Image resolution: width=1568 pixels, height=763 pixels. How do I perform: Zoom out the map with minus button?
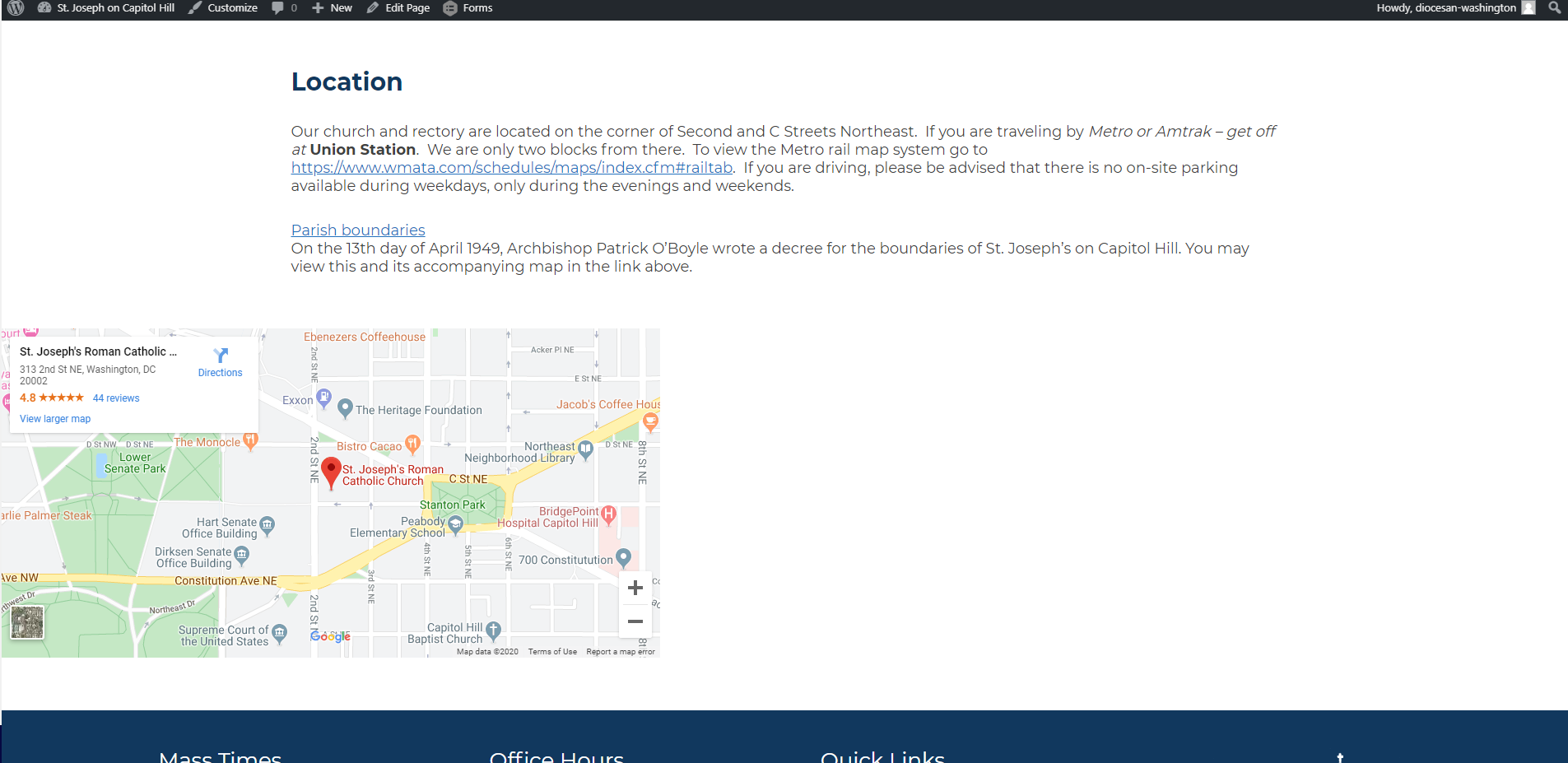(635, 621)
